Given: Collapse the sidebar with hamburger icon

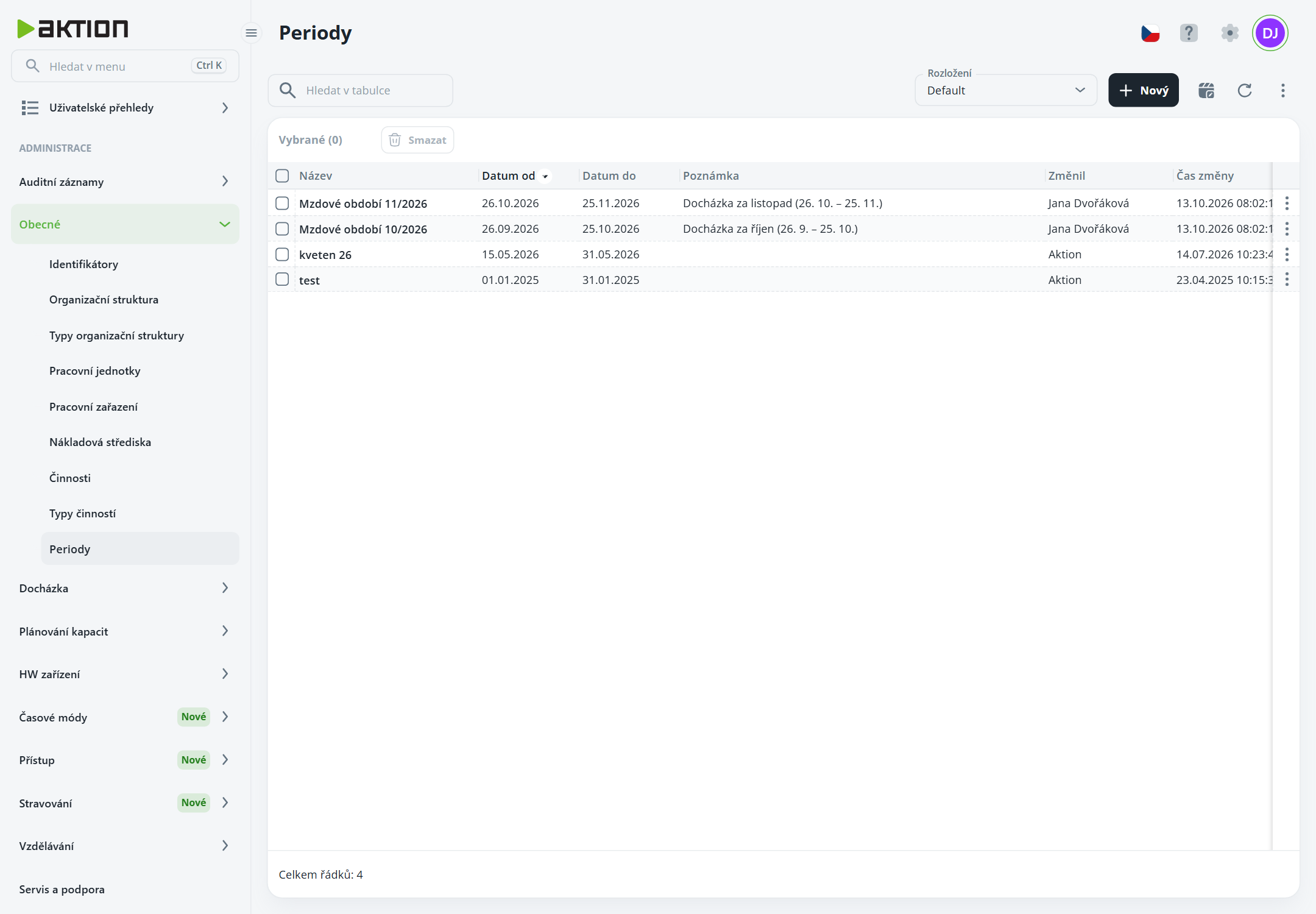Looking at the screenshot, I should coord(251,33).
